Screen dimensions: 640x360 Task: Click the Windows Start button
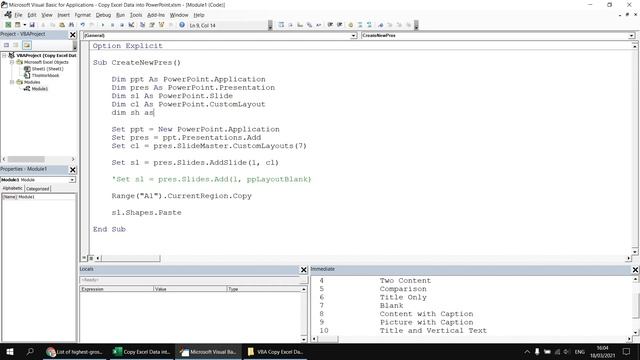point(10,351)
